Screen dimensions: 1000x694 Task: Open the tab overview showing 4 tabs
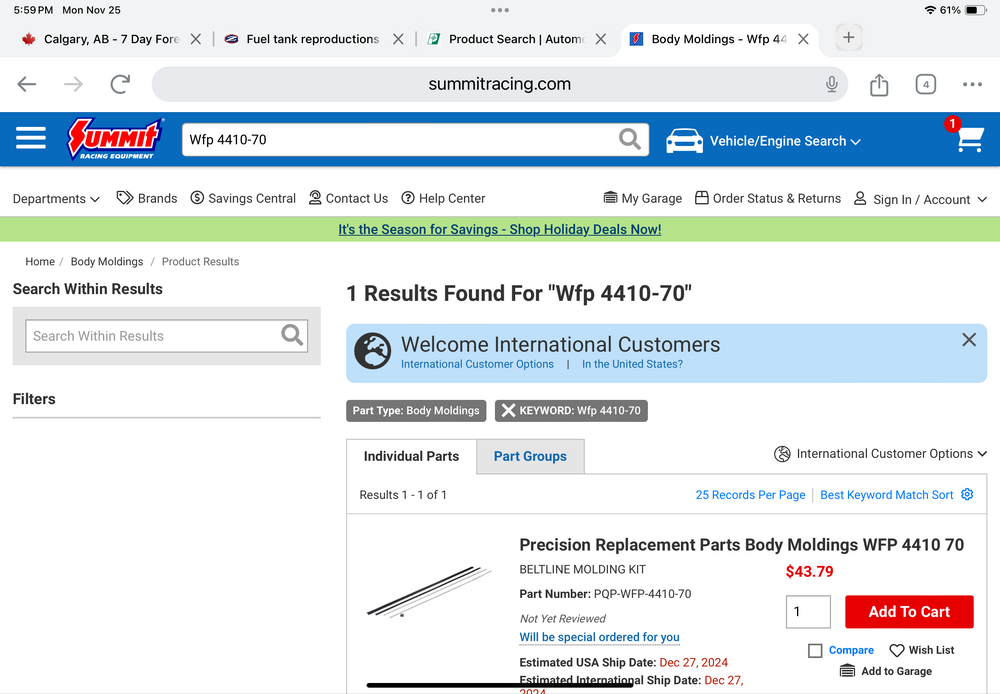coord(925,84)
